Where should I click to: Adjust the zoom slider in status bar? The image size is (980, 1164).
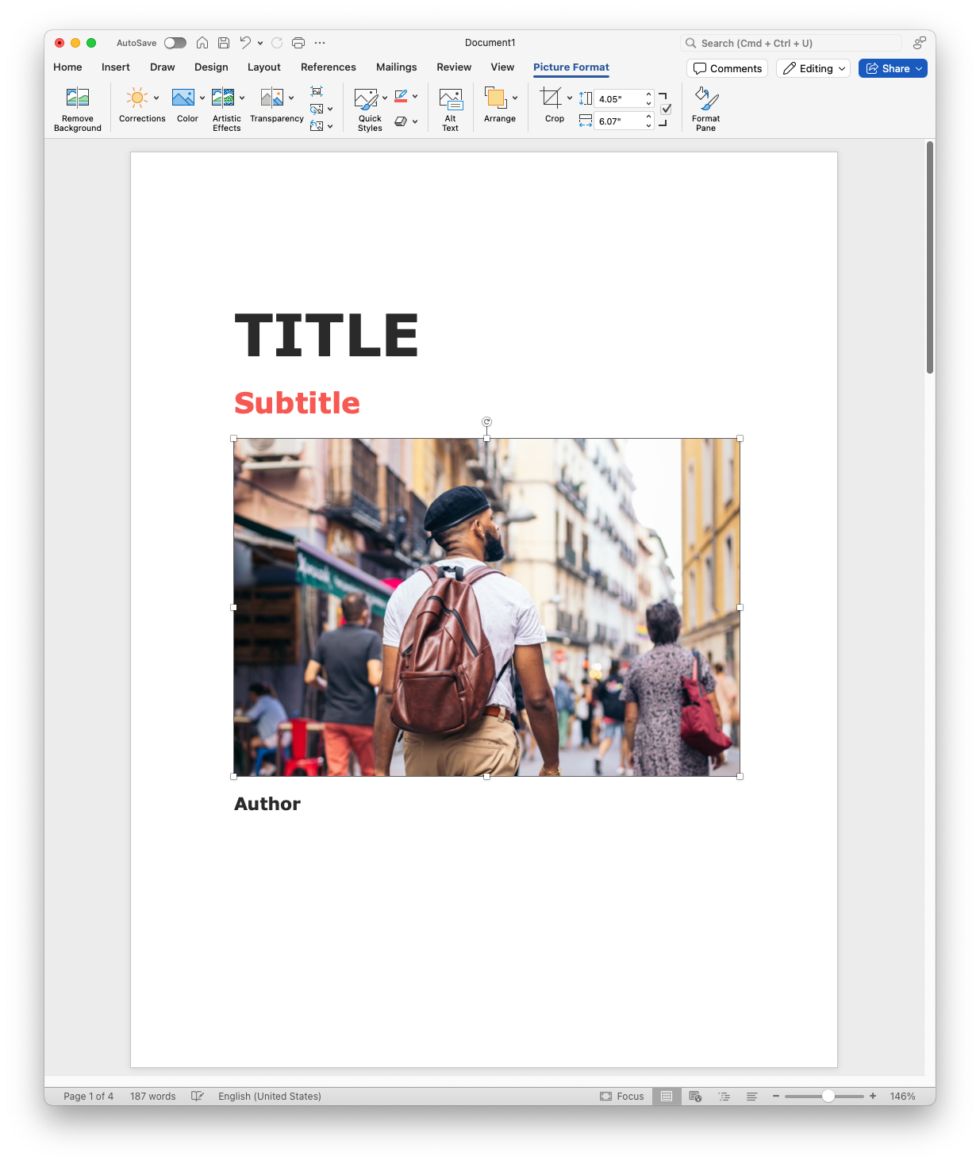[x=828, y=1096]
